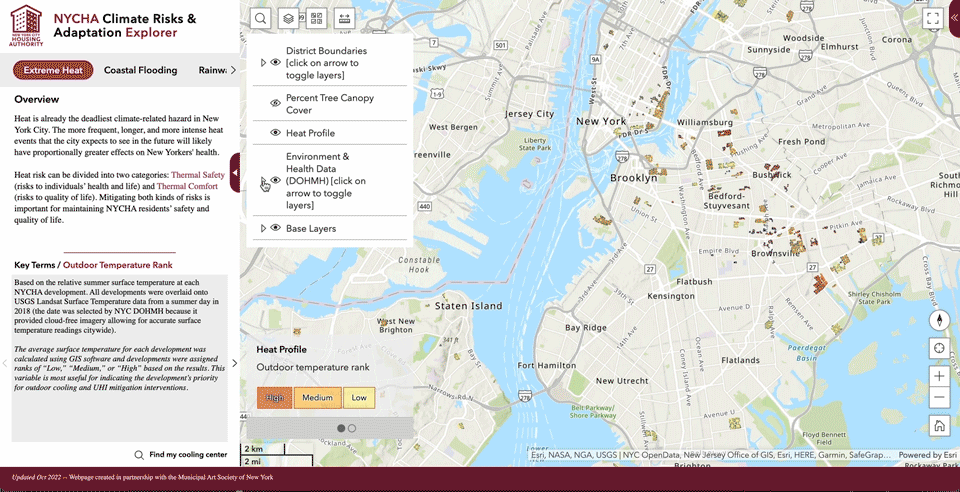This screenshot has width=960, height=492.
Task: Select the Medium temperature rank swatch
Action: [317, 398]
